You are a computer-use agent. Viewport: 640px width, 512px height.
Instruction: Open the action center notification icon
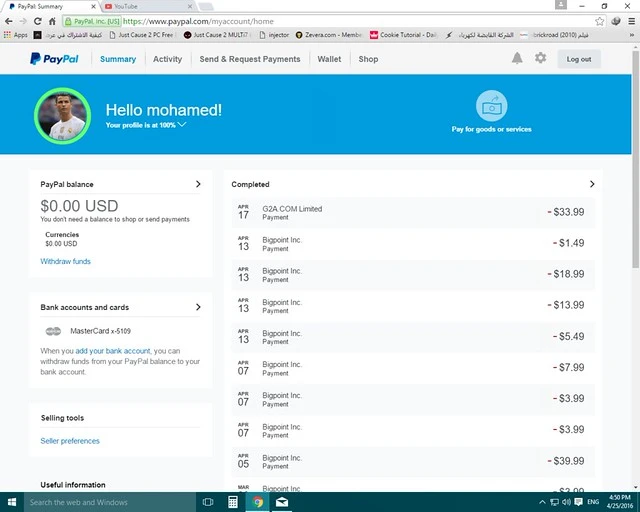(578, 502)
